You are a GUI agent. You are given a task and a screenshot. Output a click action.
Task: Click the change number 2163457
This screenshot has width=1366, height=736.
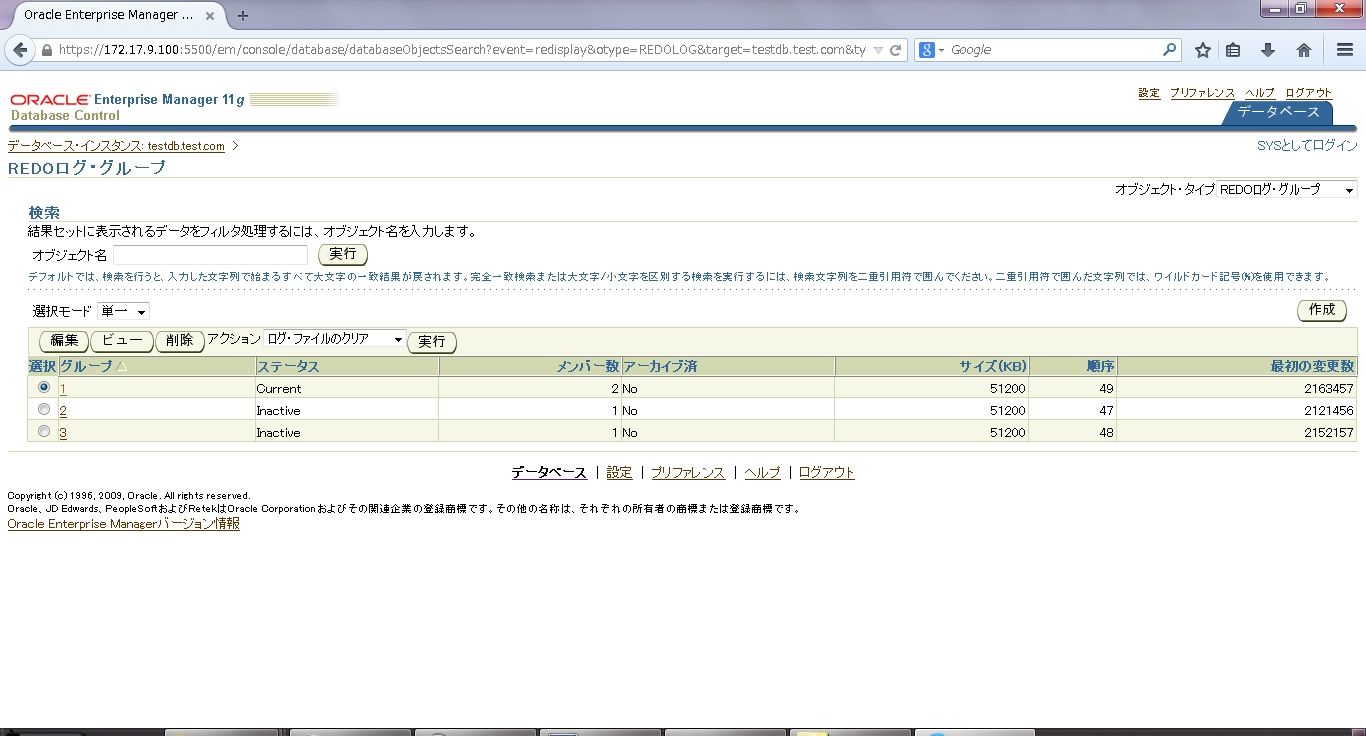coord(1328,388)
